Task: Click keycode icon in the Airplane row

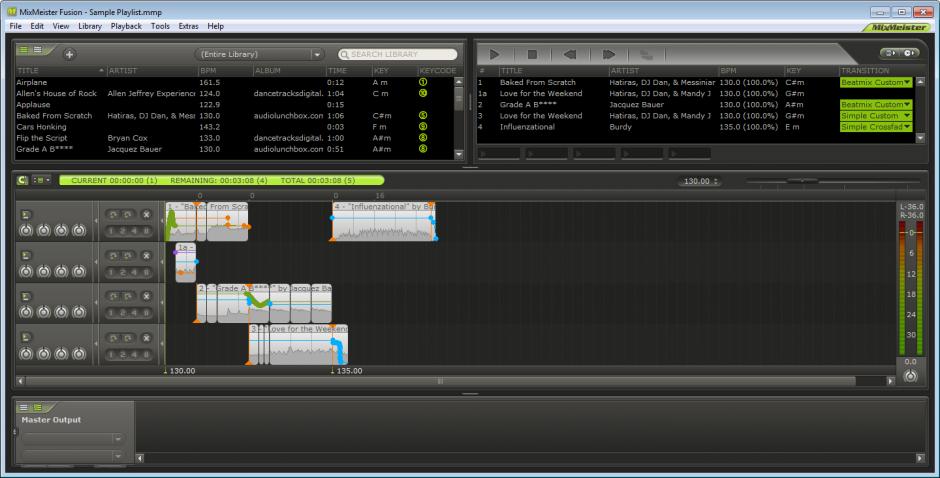Action: click(x=423, y=82)
